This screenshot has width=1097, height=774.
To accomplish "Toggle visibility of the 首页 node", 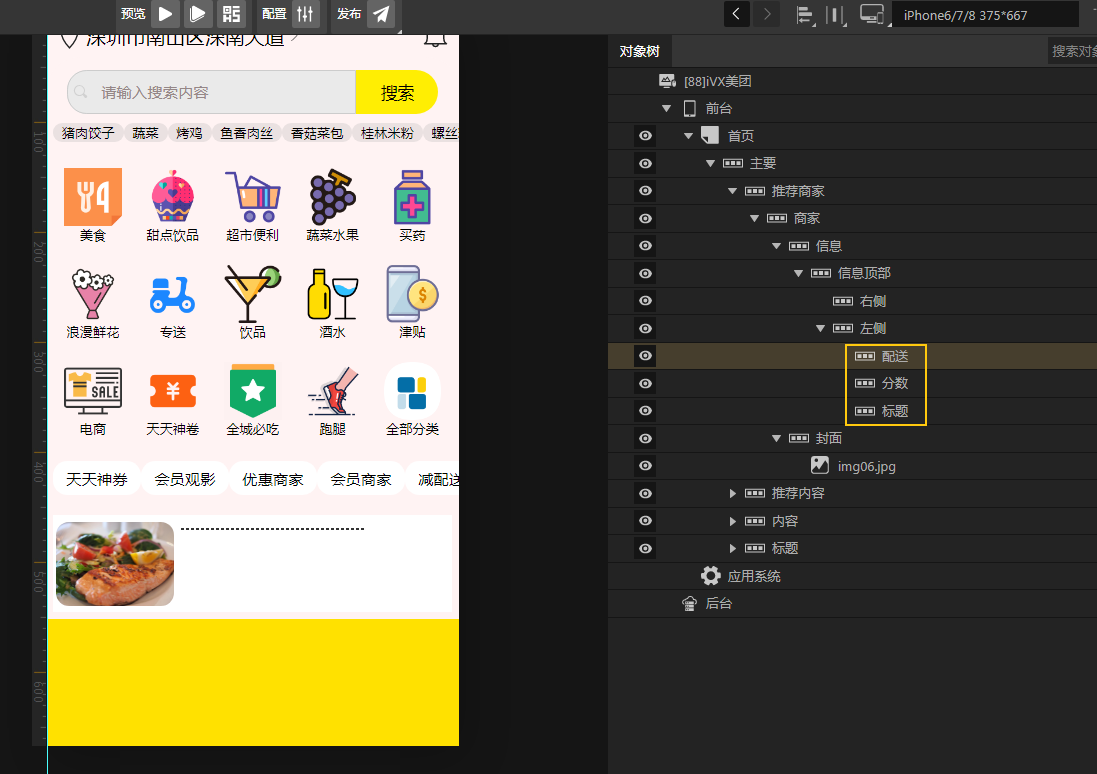I will 645,136.
